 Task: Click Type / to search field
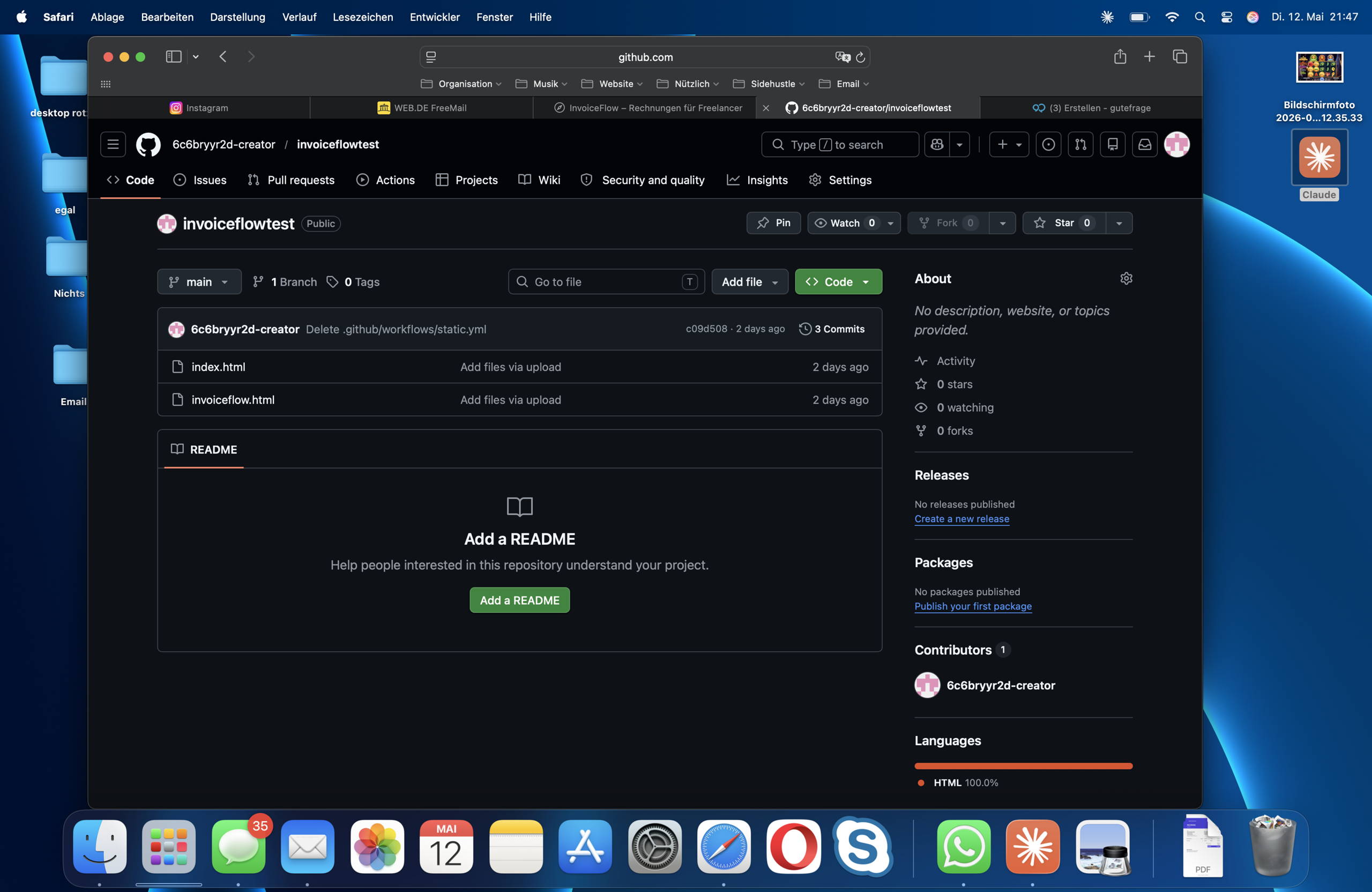point(839,144)
